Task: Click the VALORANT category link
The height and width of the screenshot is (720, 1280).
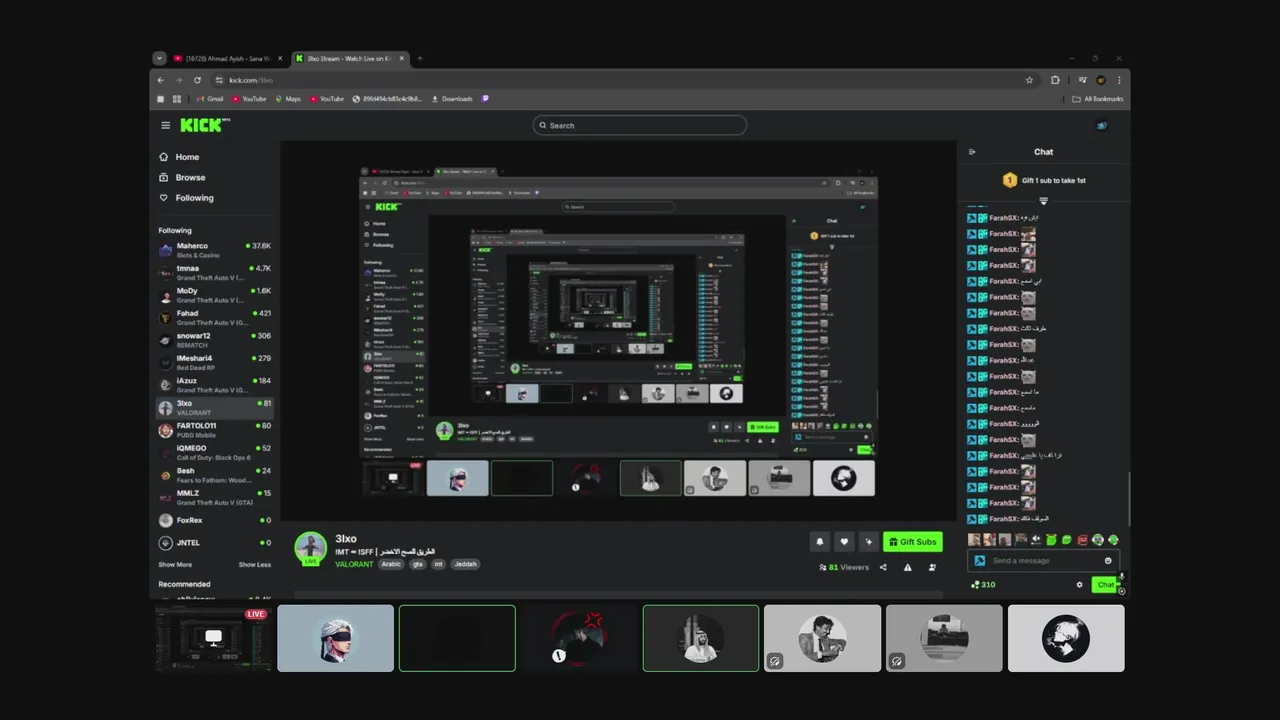Action: [x=354, y=564]
